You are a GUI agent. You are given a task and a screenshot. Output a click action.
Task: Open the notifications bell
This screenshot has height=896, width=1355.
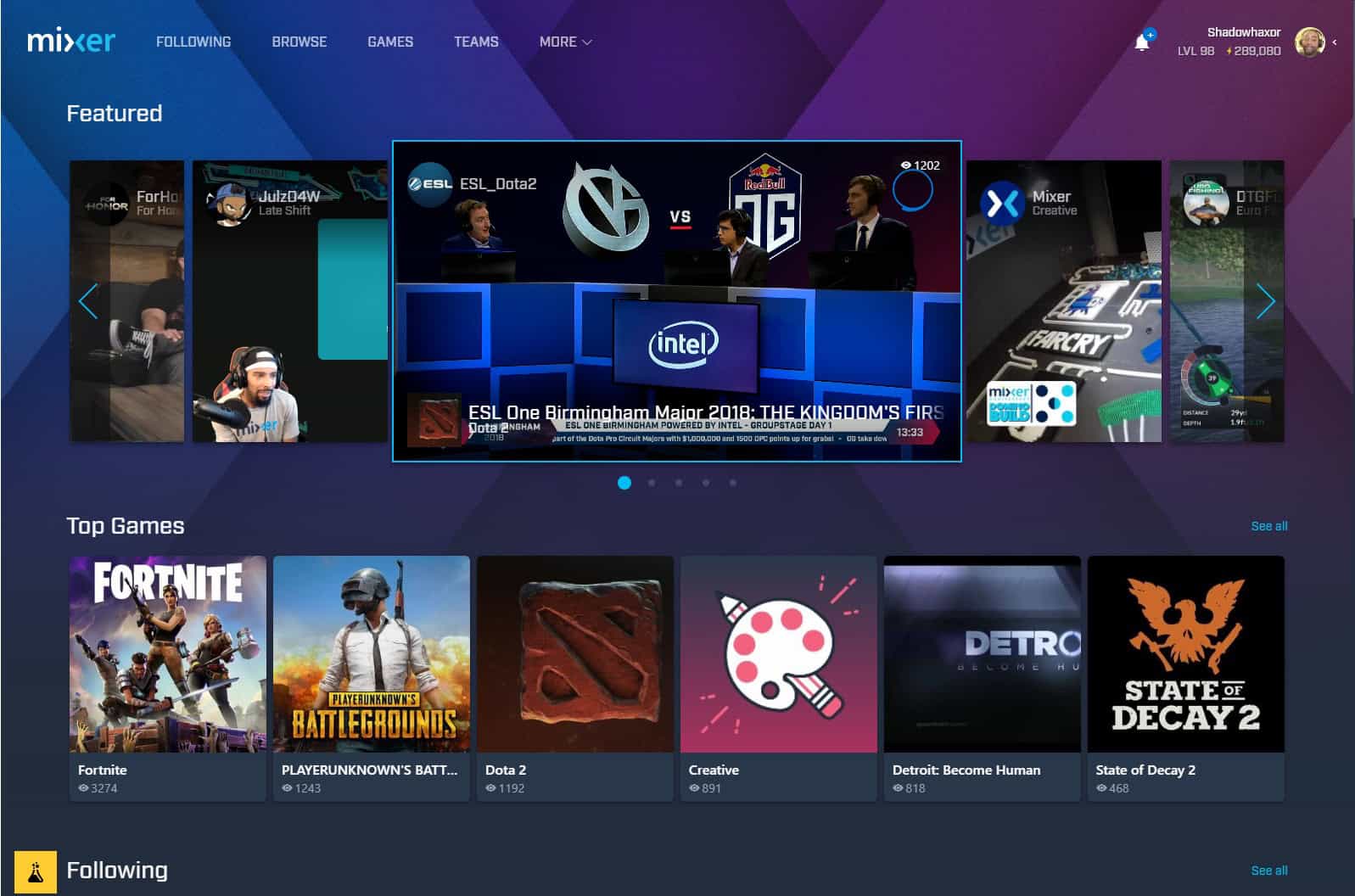point(1142,42)
